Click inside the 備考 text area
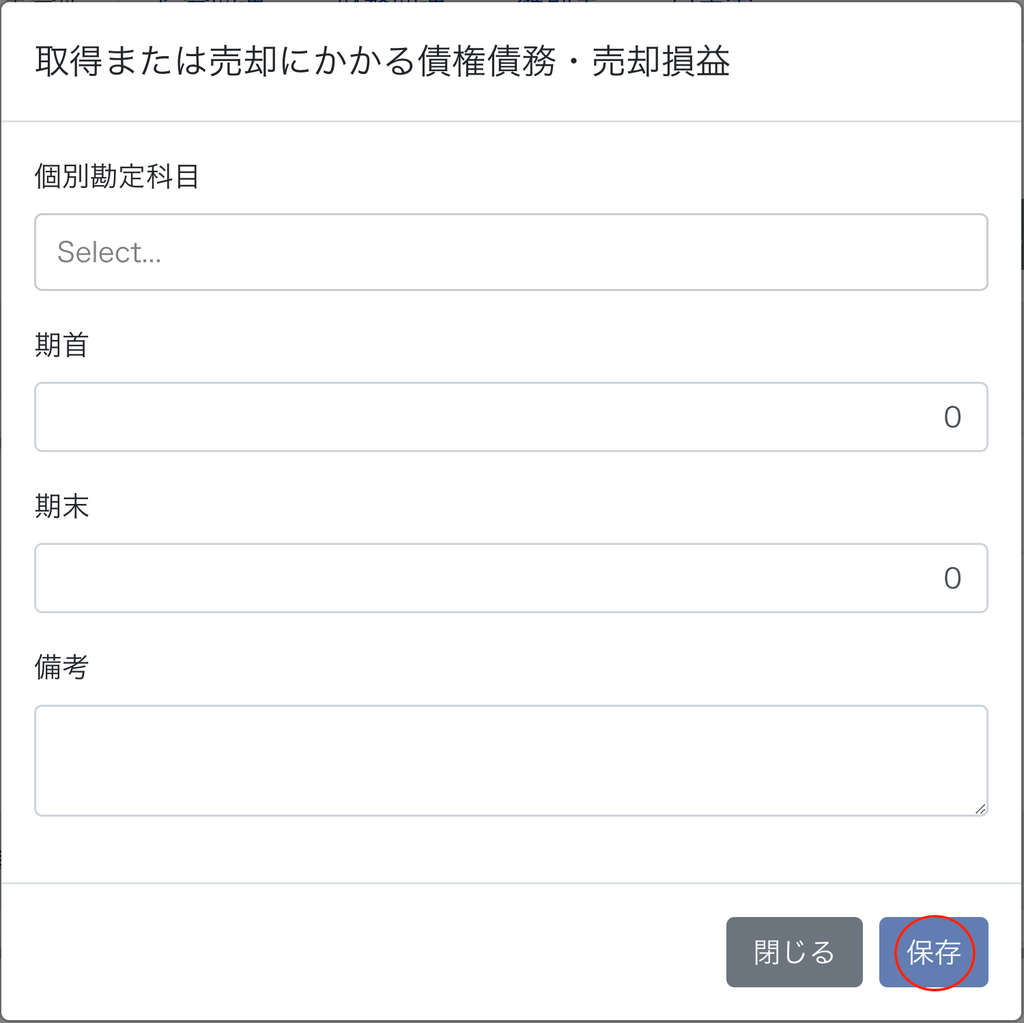This screenshot has height=1023, width=1024. pos(511,760)
